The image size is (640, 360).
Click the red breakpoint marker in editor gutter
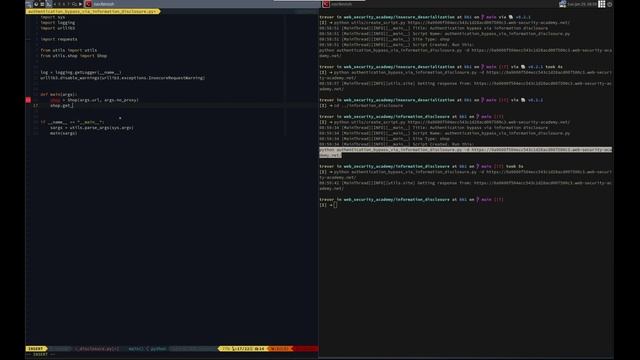28,100
